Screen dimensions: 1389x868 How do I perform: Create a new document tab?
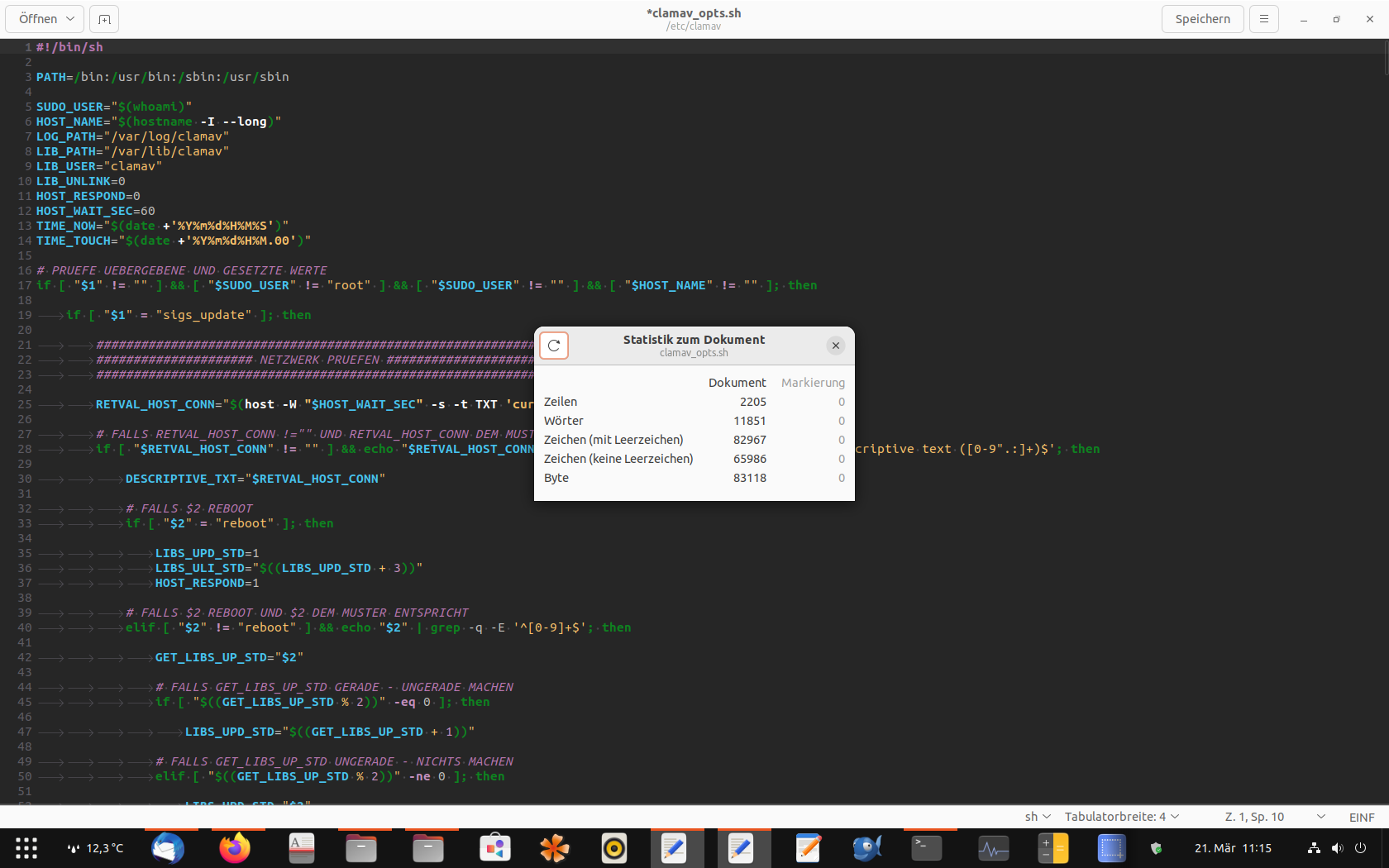(x=104, y=18)
